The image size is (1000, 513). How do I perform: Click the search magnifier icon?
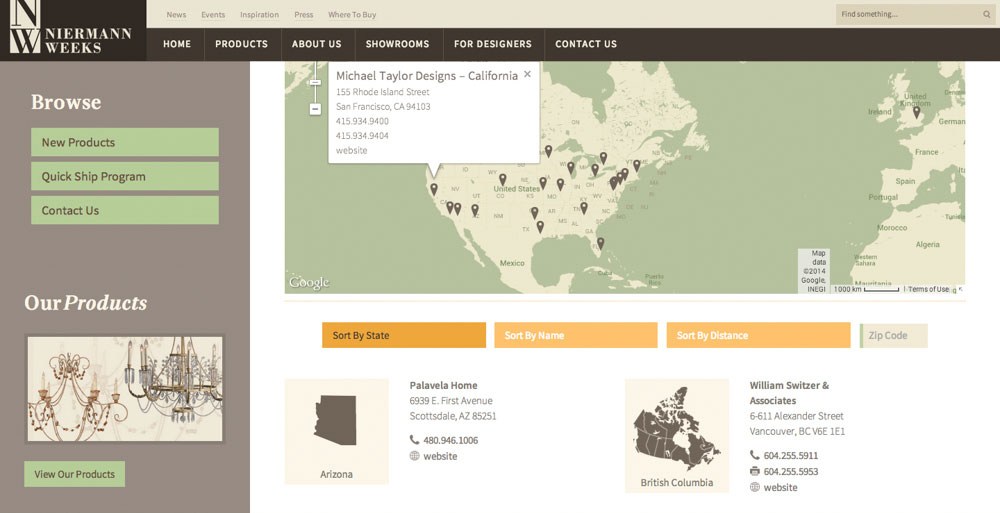[986, 14]
